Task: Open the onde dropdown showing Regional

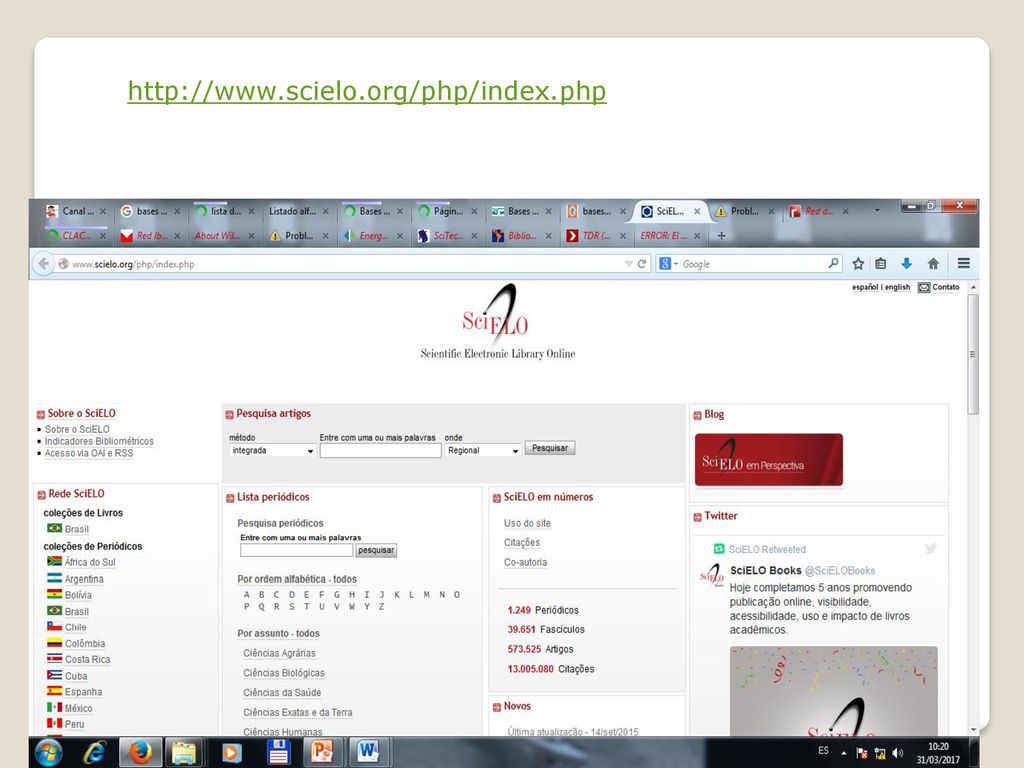Action: tap(483, 451)
